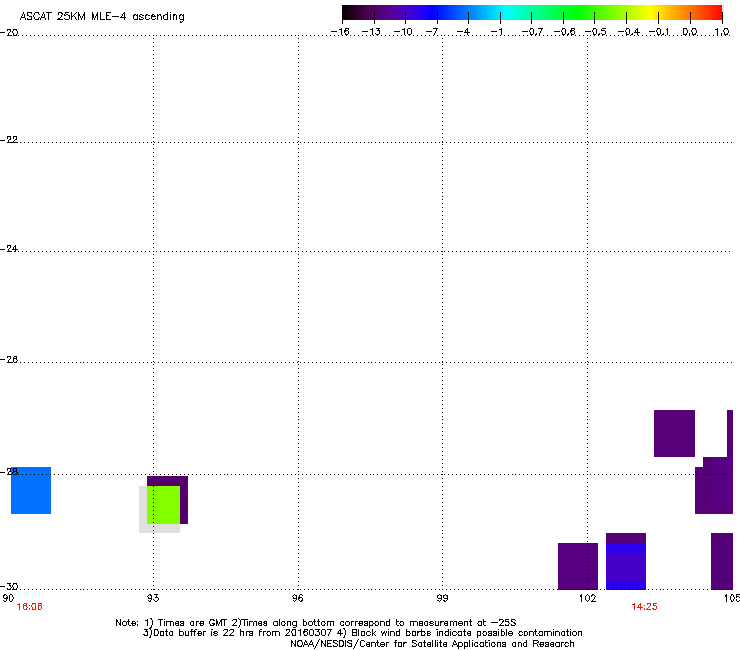
Task: Click the color scale bar at the top
Action: pos(532,13)
